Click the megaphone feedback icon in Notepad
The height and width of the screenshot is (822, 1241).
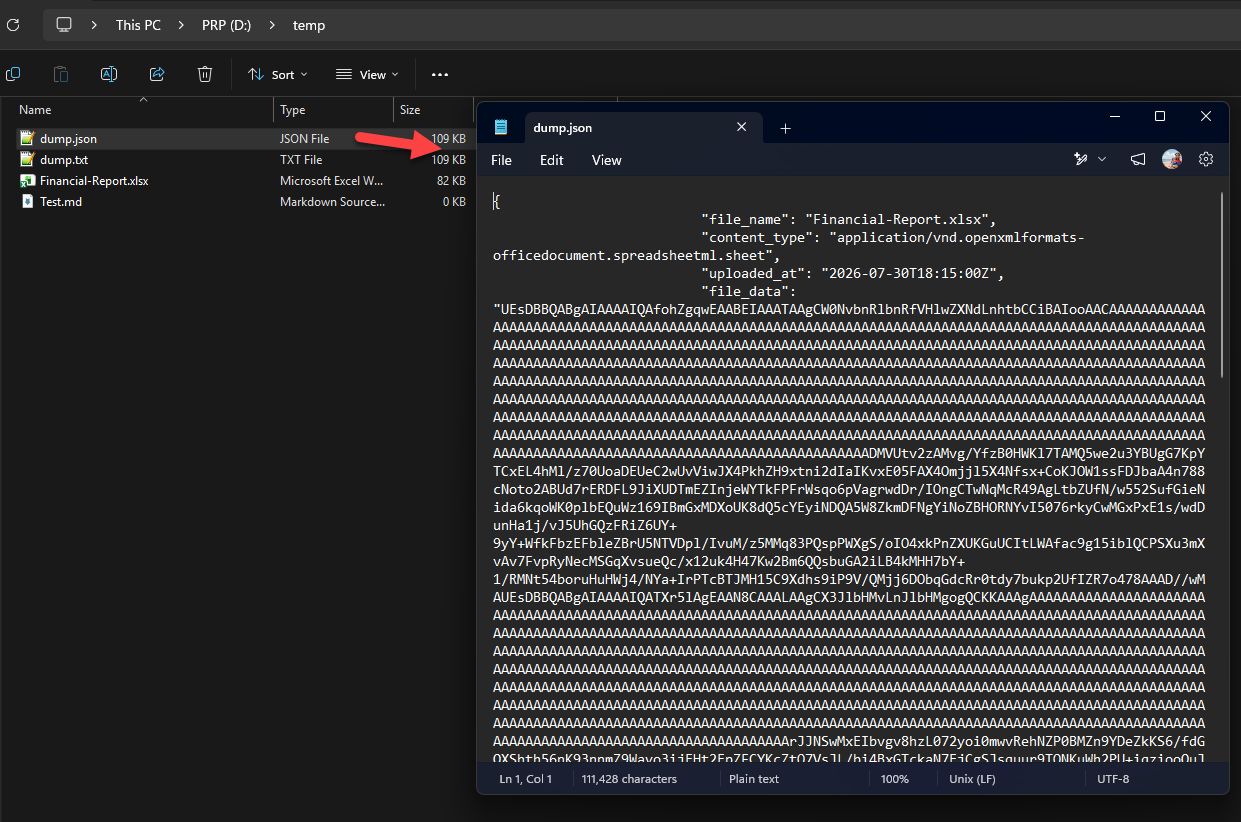(x=1138, y=159)
